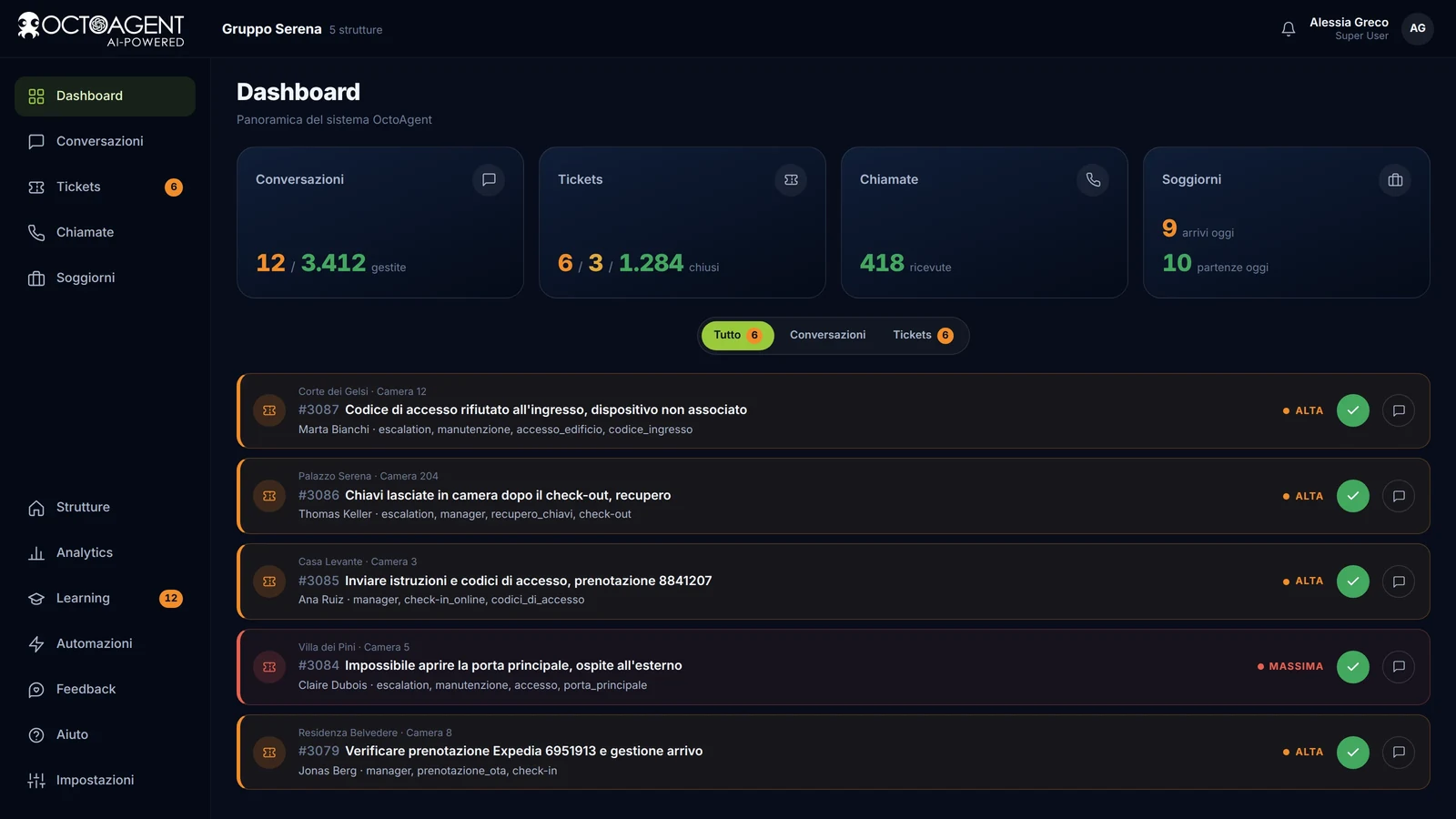Resolve ticket #3085 with green check

1353,581
